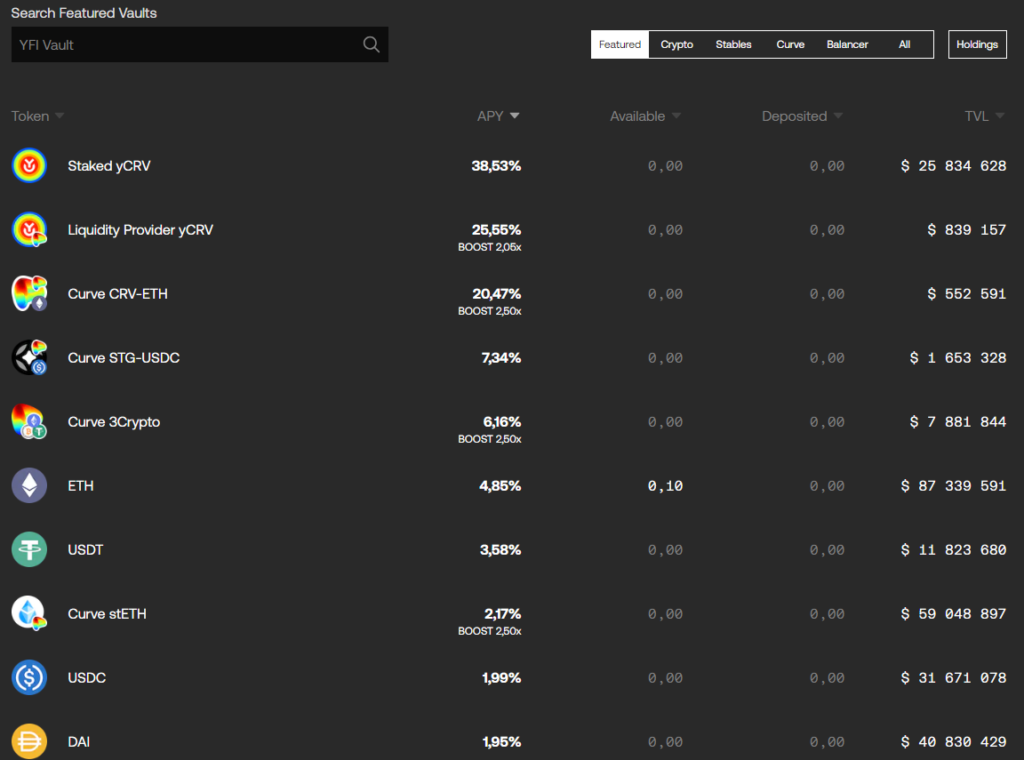Click the ETH token icon
Image resolution: width=1024 pixels, height=760 pixels.
tap(29, 486)
